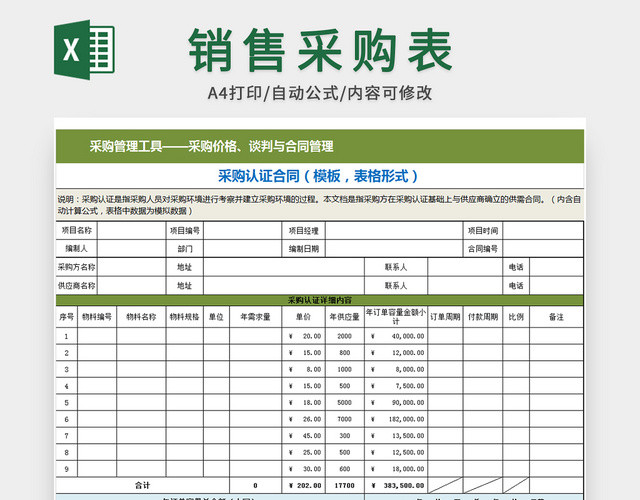This screenshot has height=500, width=640.
Task: Click 电话 label in the 采购方名称 row
Action: [516, 267]
